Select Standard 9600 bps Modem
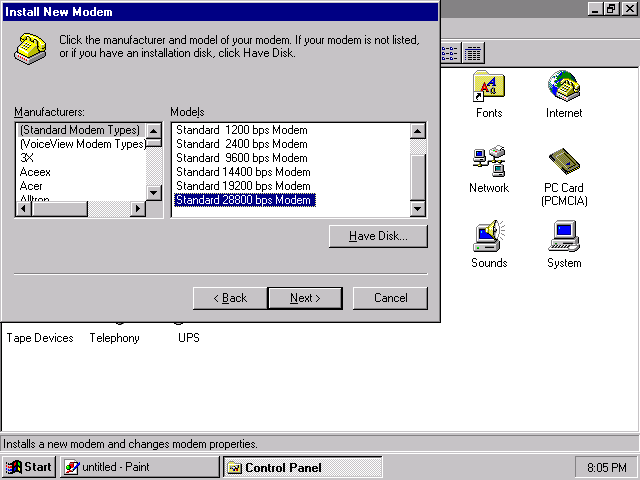 242,158
